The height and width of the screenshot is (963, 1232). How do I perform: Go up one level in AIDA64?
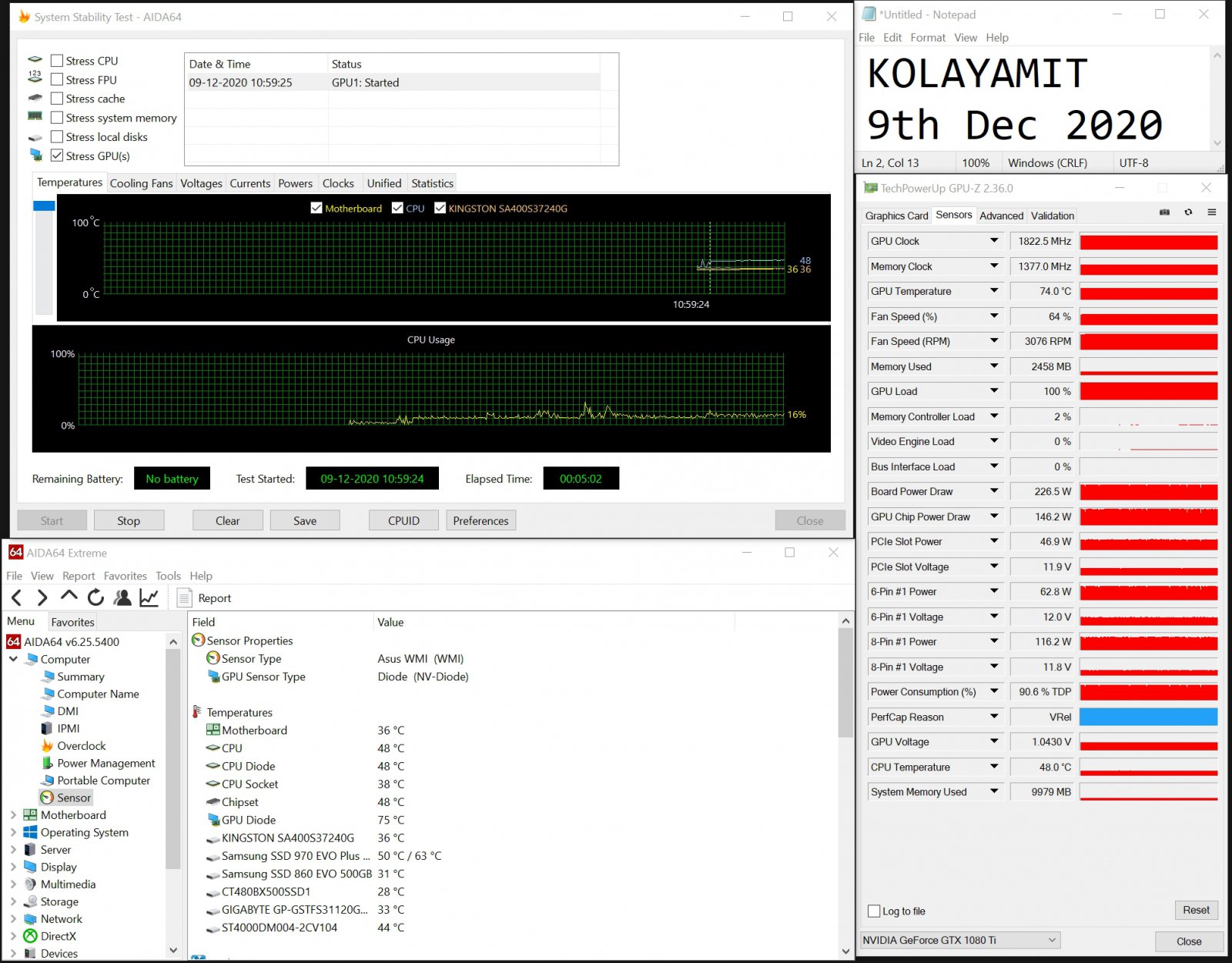pos(69,596)
